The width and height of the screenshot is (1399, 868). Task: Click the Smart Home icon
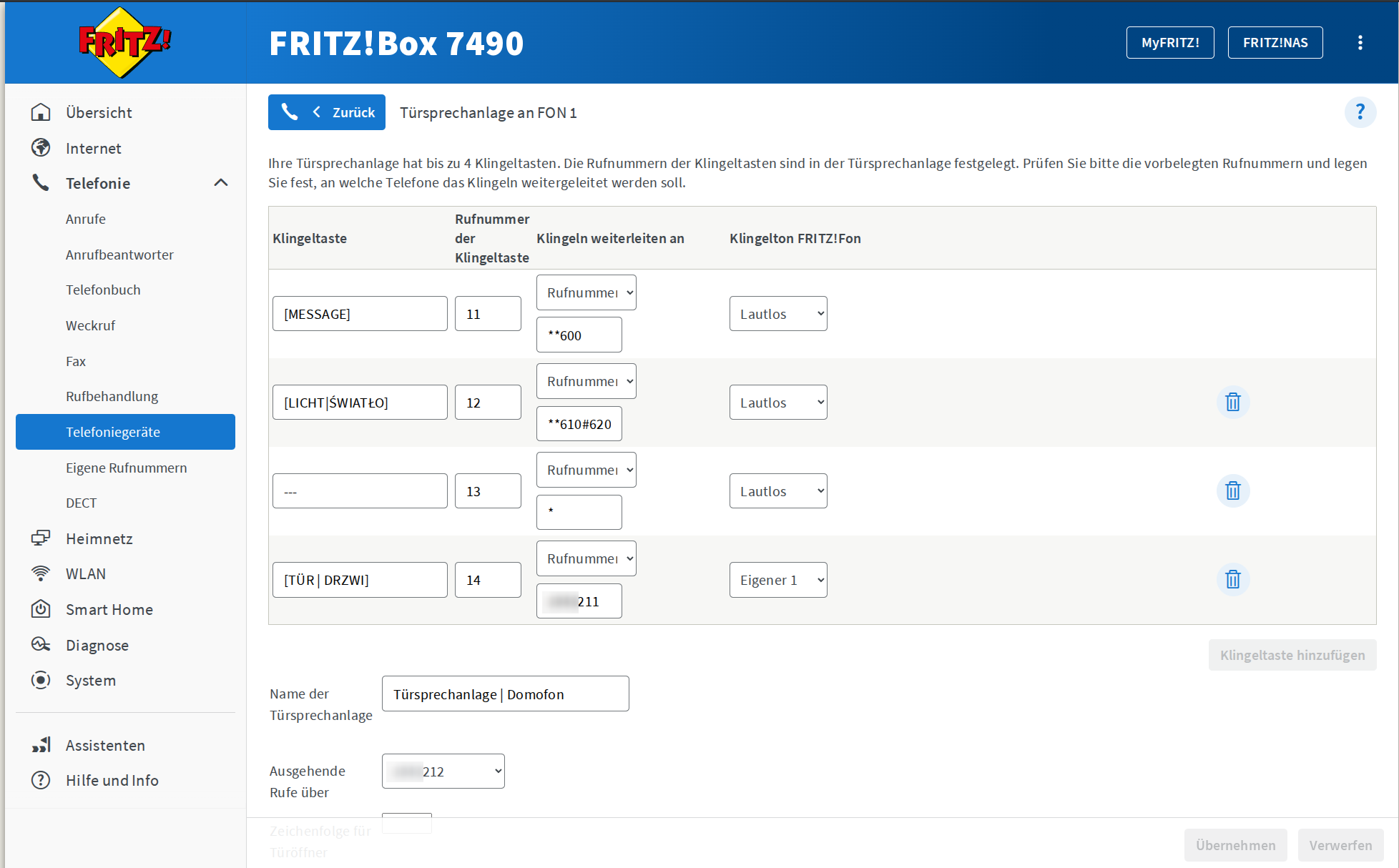click(x=41, y=609)
